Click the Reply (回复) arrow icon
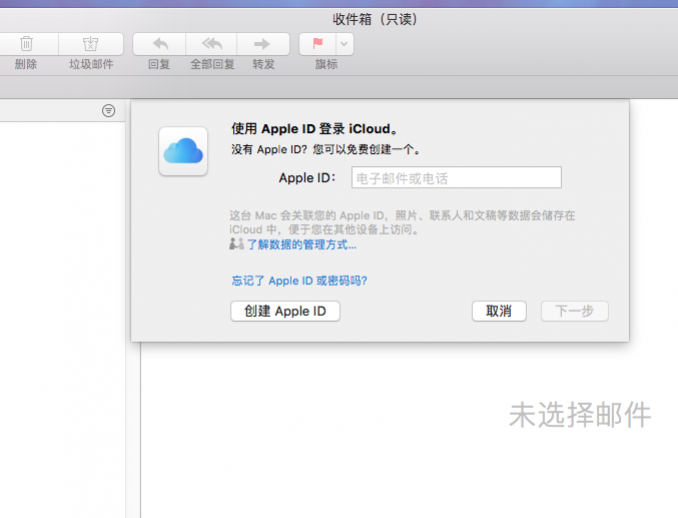The image size is (678, 518). 160,44
